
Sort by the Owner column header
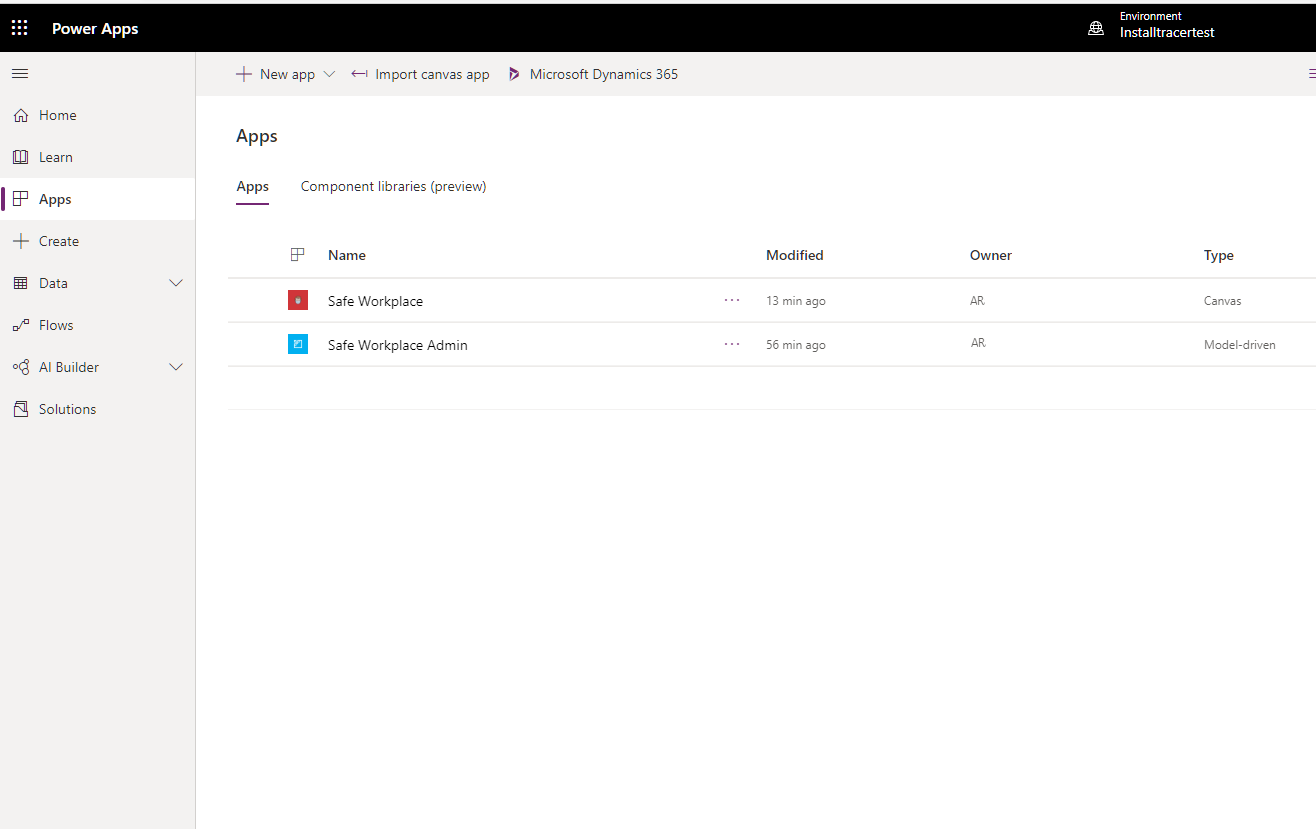pyautogui.click(x=991, y=255)
